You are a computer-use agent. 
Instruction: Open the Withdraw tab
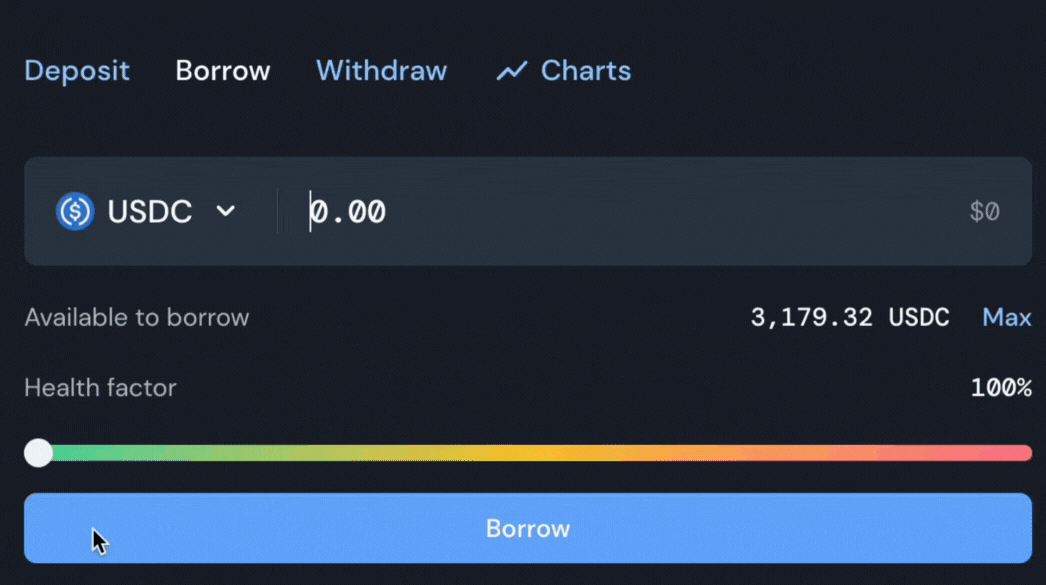click(x=382, y=71)
